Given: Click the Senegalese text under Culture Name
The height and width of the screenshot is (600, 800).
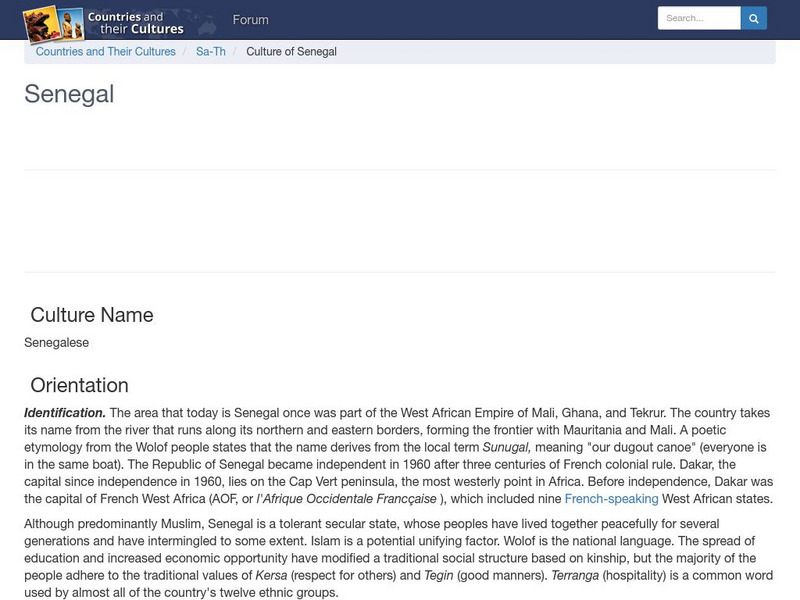Looking at the screenshot, I should pos(57,342).
